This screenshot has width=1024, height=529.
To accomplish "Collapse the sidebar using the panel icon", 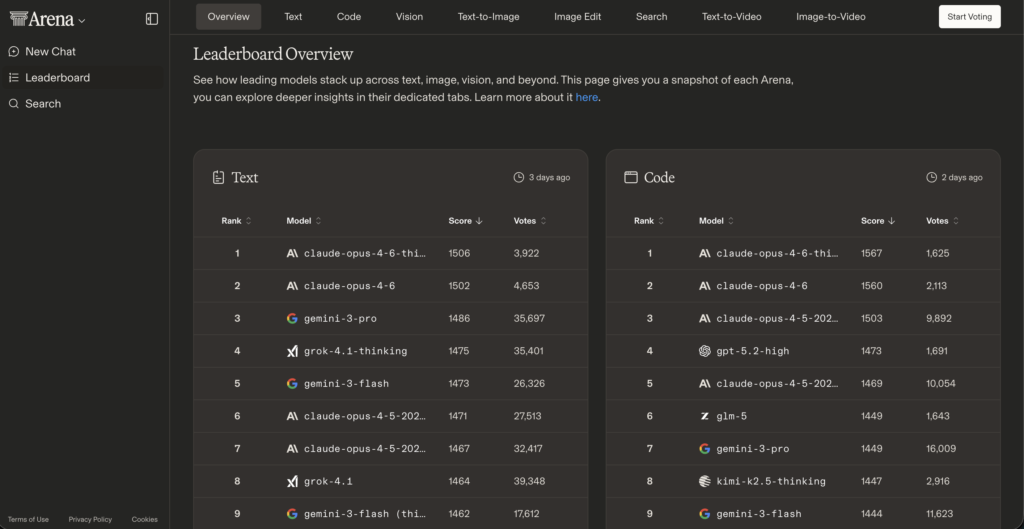I will (152, 18).
